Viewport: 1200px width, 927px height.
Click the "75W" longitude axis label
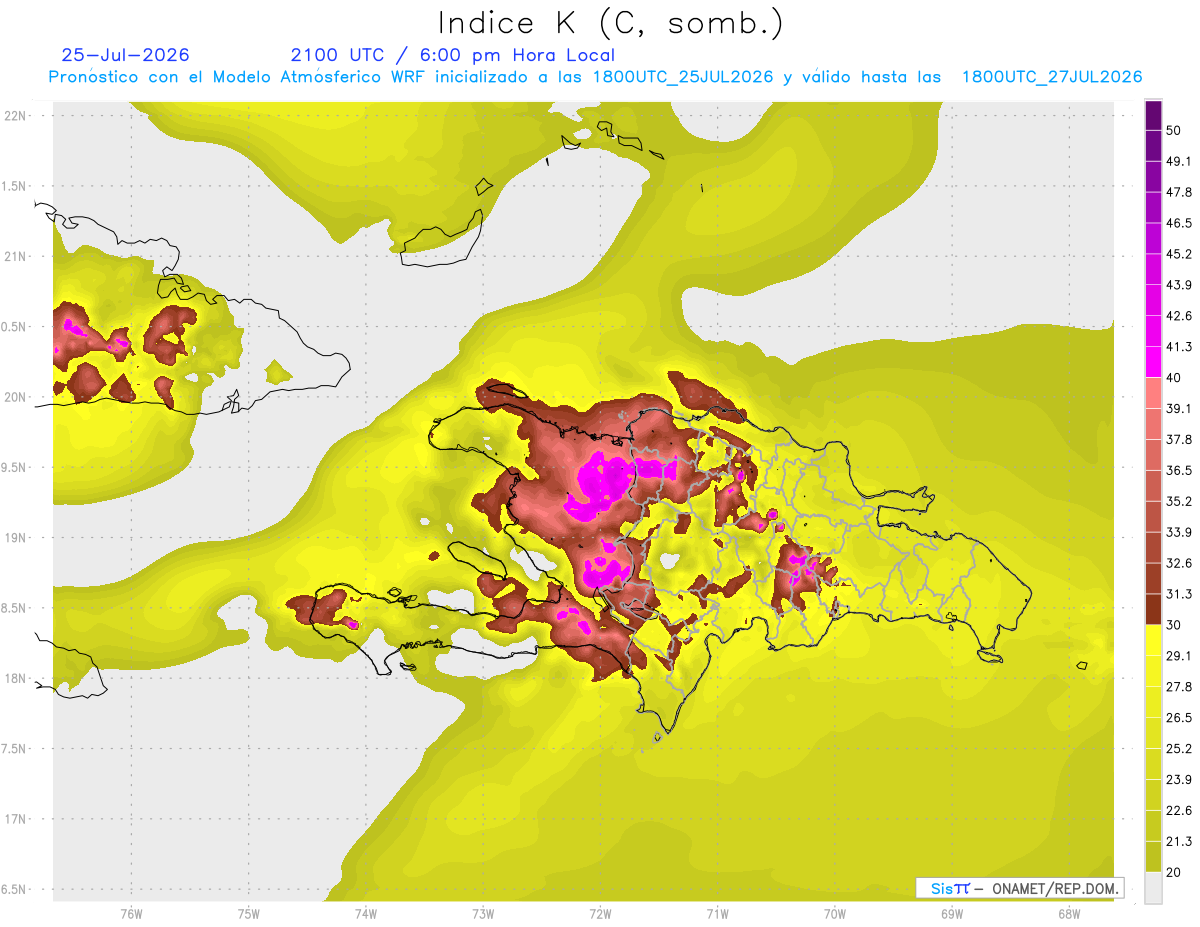[249, 915]
